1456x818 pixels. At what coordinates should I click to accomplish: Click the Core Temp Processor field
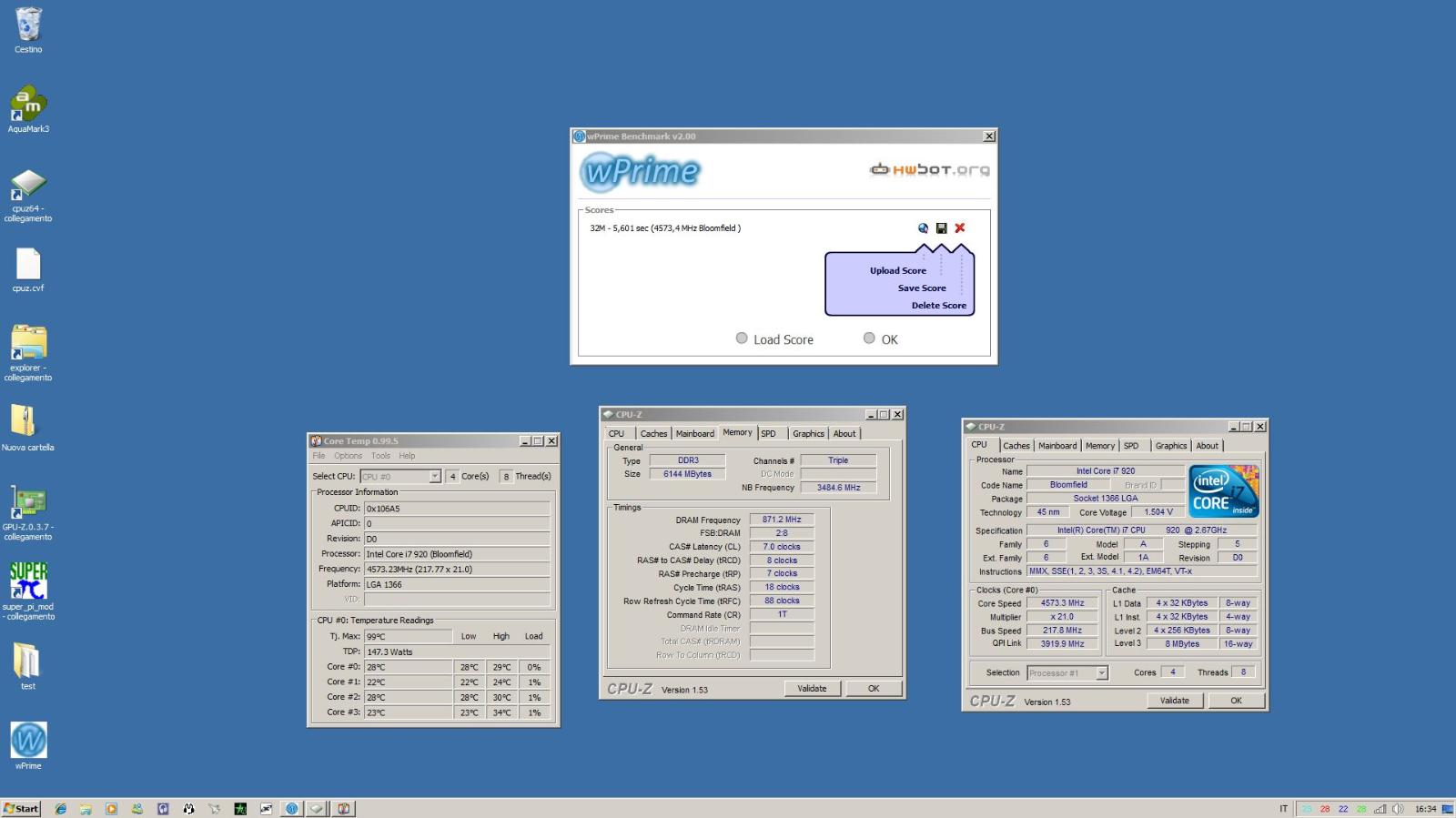point(457,554)
